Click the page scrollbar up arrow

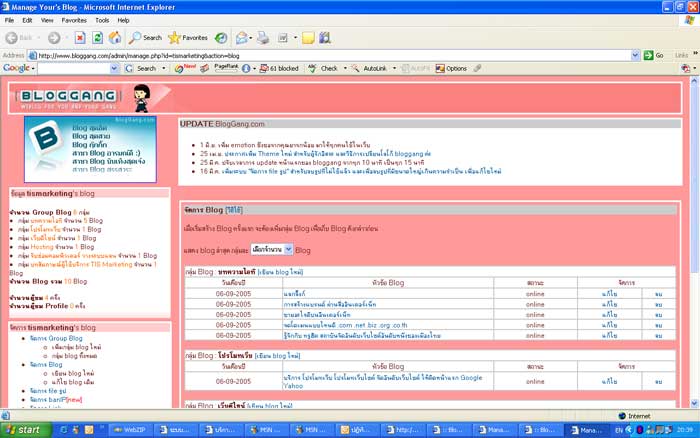click(x=694, y=81)
